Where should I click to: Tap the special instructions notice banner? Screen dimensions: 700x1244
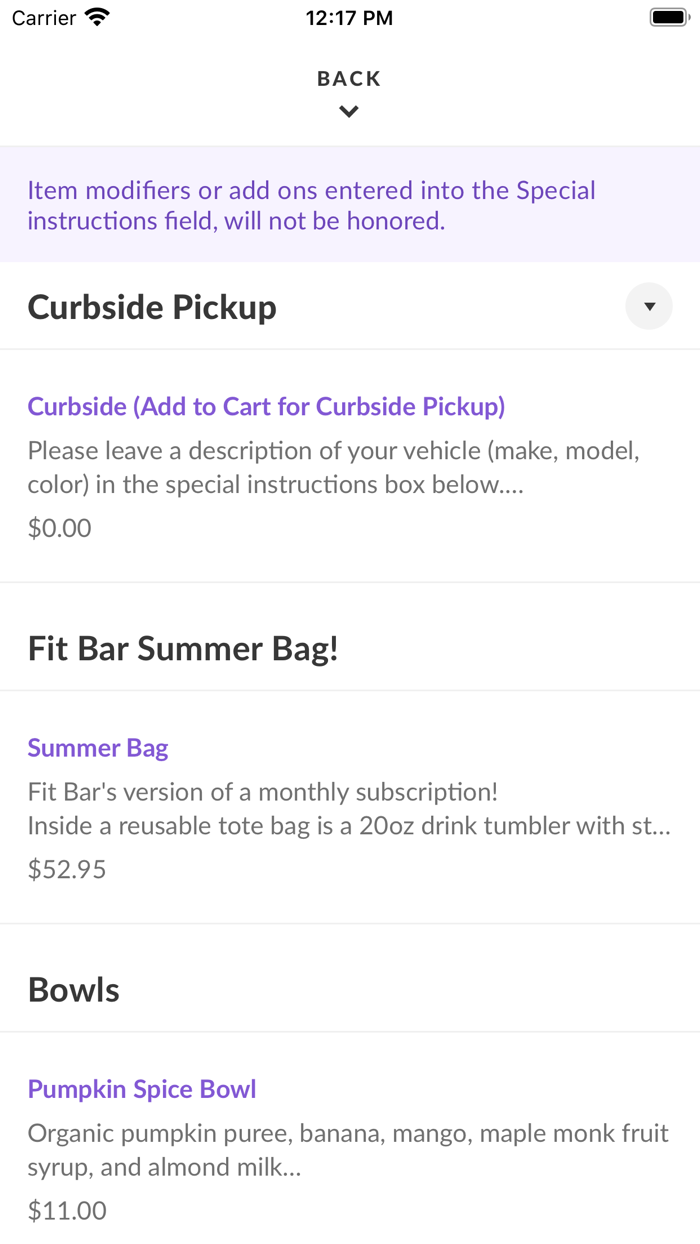click(x=350, y=204)
